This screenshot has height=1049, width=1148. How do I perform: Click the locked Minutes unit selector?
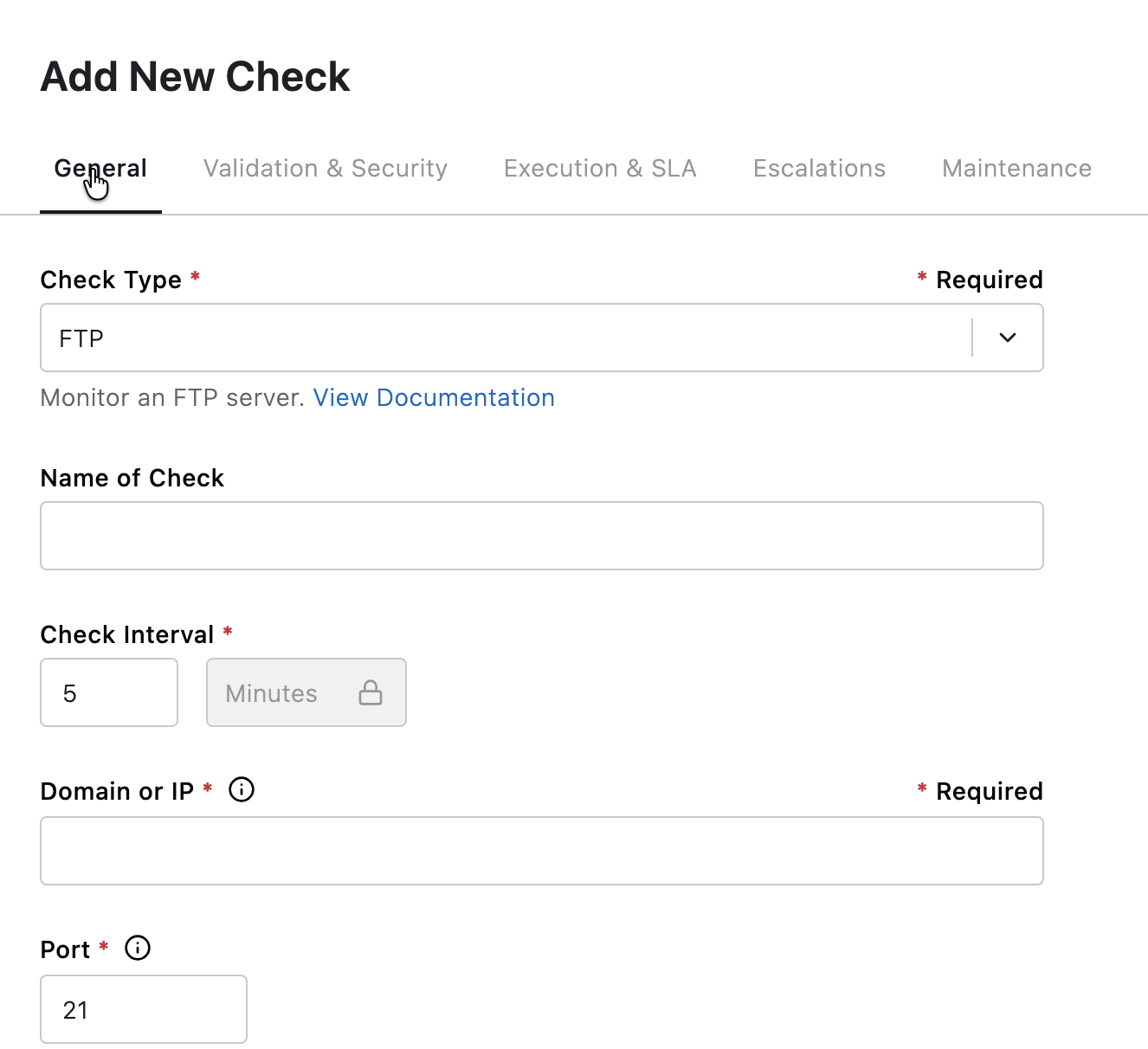click(x=306, y=692)
